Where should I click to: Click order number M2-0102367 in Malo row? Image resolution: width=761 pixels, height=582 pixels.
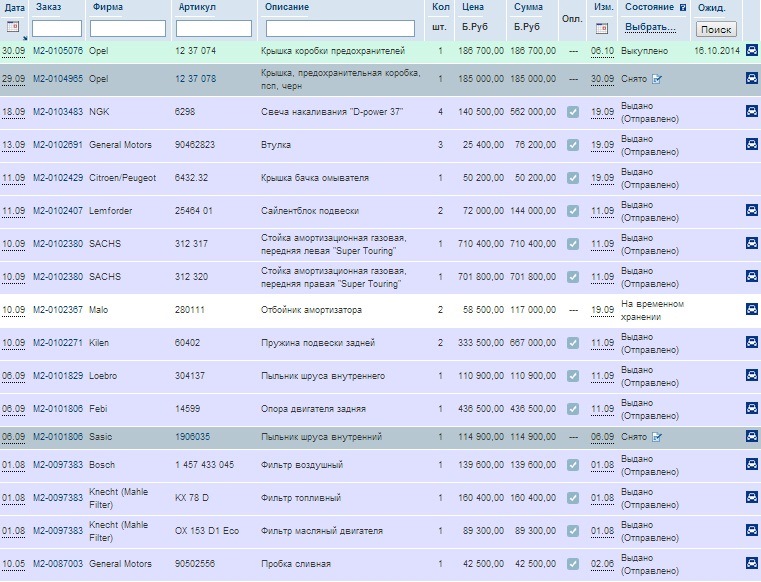pos(58,310)
